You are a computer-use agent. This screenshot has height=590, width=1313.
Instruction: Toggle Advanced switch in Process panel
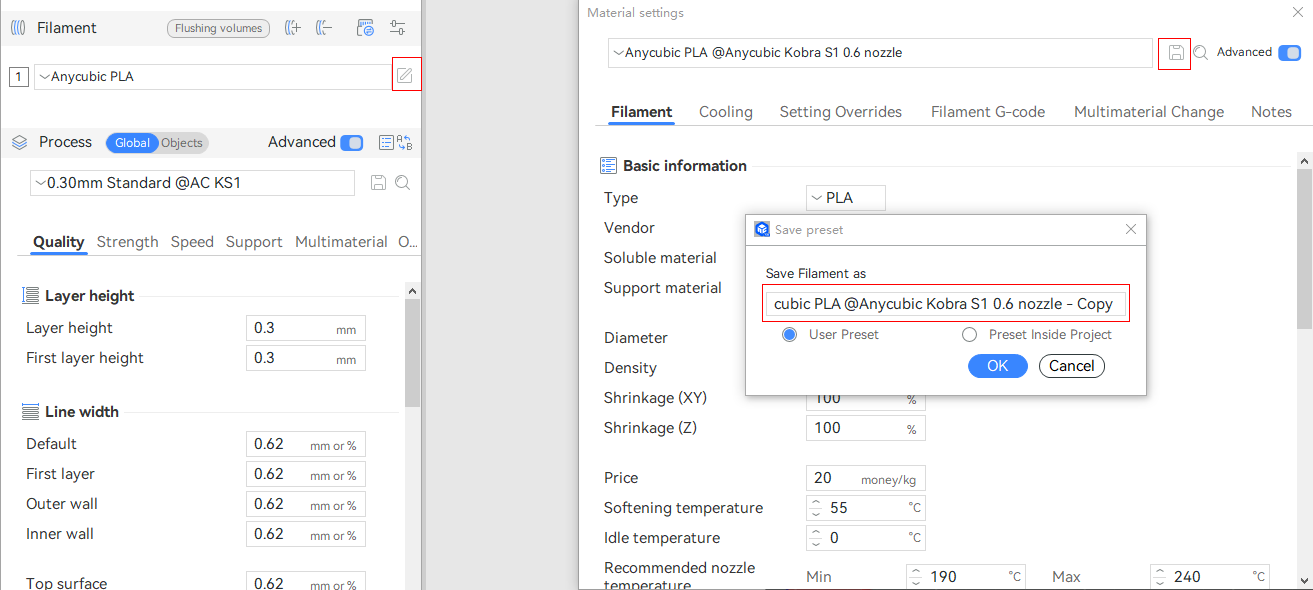point(352,143)
